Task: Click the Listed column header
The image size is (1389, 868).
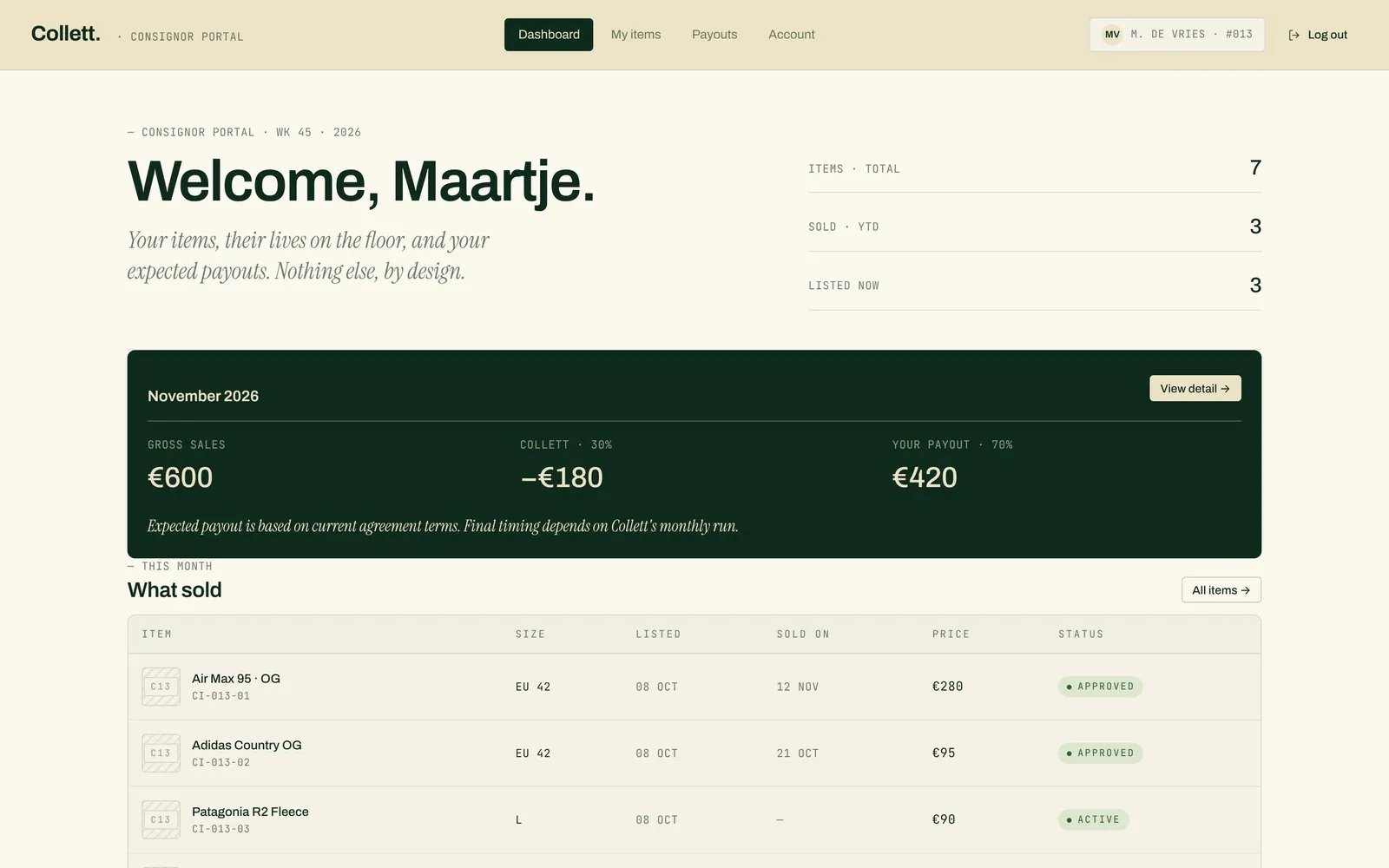Action: pyautogui.click(x=658, y=635)
